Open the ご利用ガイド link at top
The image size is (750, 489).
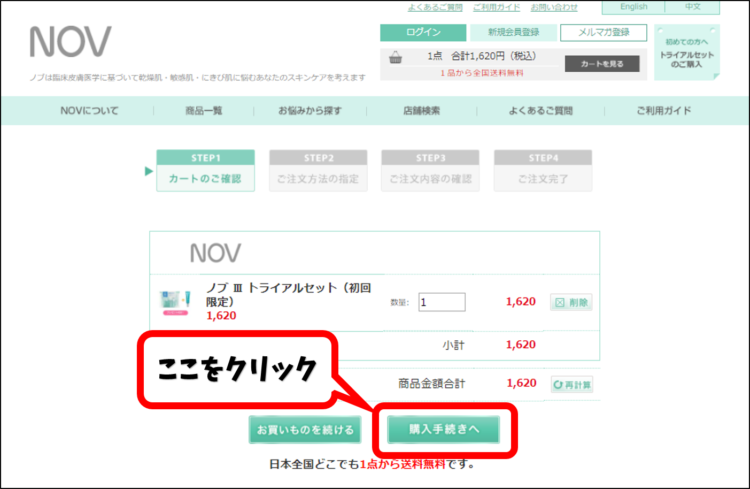tap(496, 7)
